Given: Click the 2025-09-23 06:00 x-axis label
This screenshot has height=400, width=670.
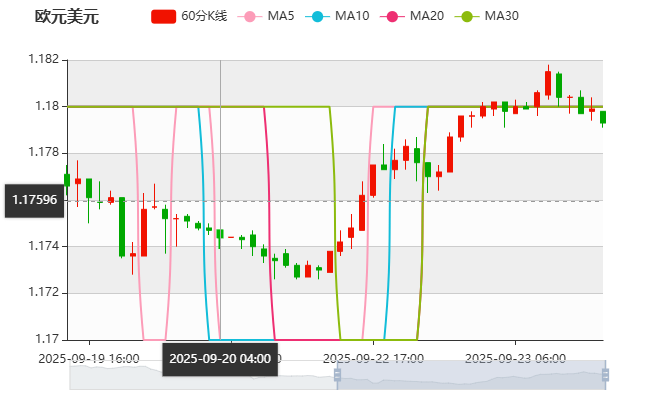Looking at the screenshot, I should click(x=517, y=358).
